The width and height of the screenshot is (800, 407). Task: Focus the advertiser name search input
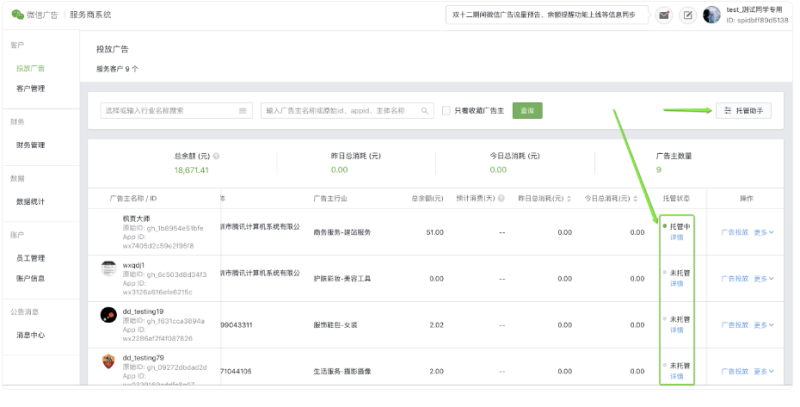pyautogui.click(x=347, y=111)
